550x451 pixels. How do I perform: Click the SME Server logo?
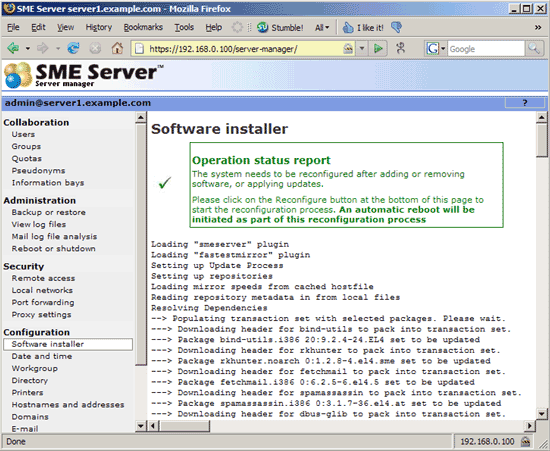pyautogui.click(x=83, y=75)
